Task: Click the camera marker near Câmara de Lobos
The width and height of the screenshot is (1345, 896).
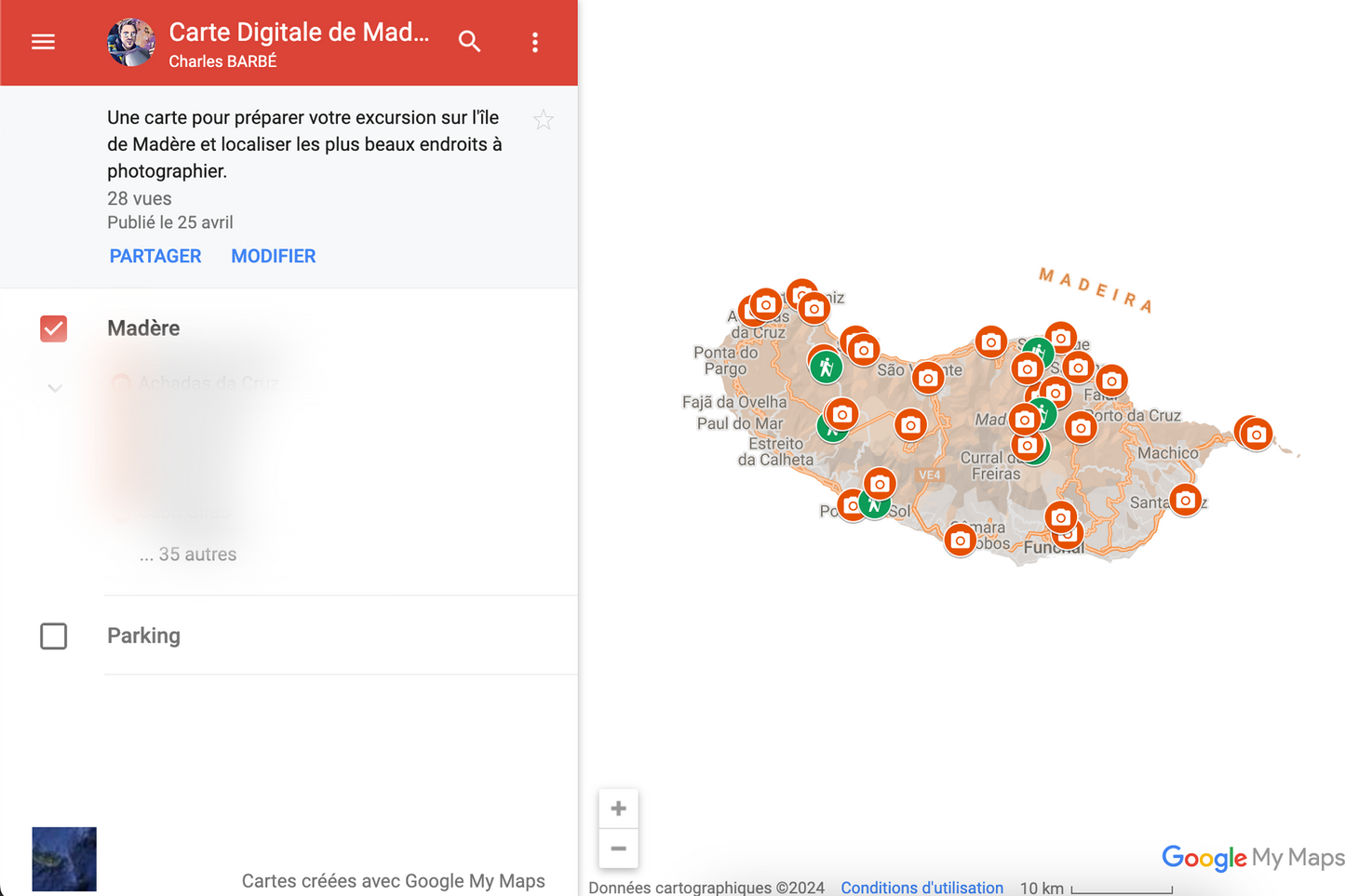Action: pos(960,540)
